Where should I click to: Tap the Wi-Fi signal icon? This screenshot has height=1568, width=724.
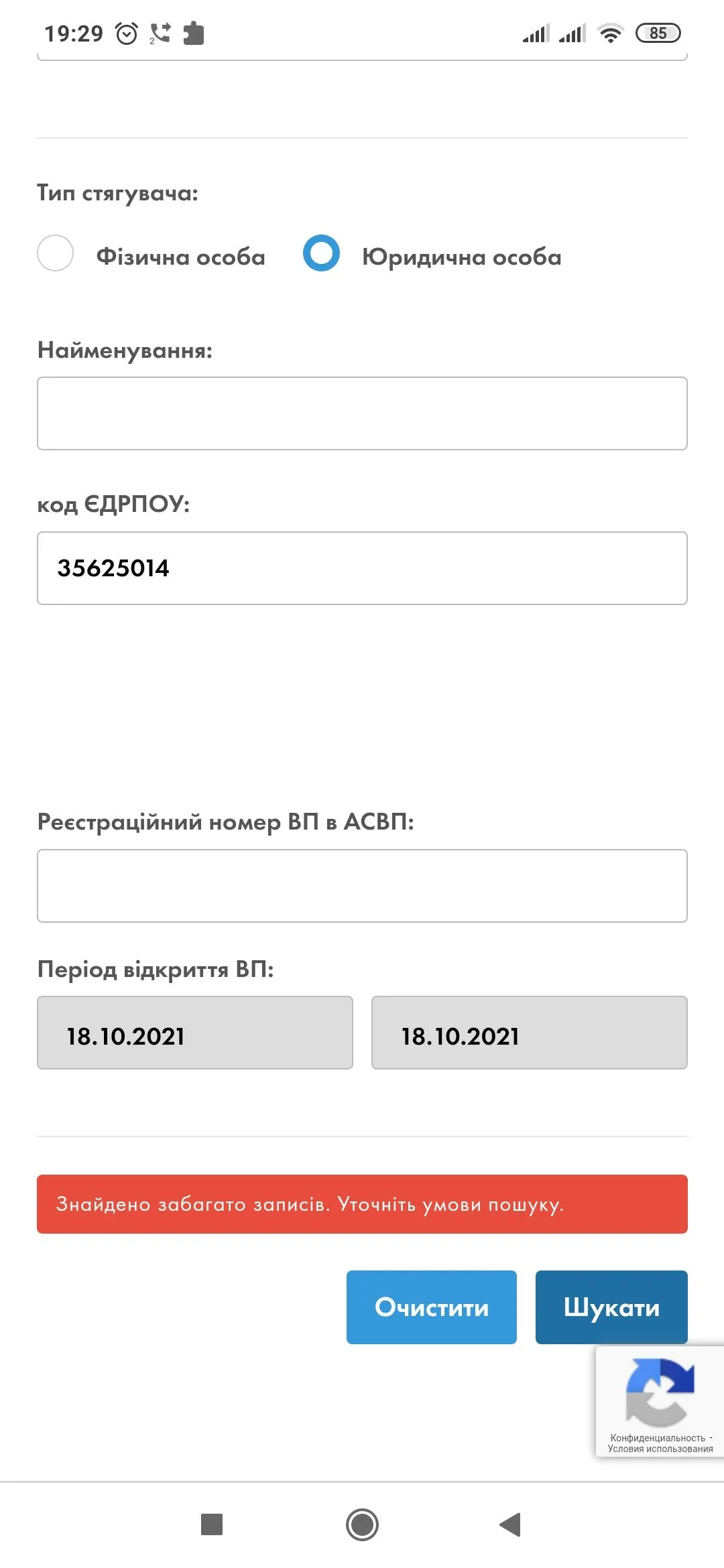pyautogui.click(x=610, y=33)
